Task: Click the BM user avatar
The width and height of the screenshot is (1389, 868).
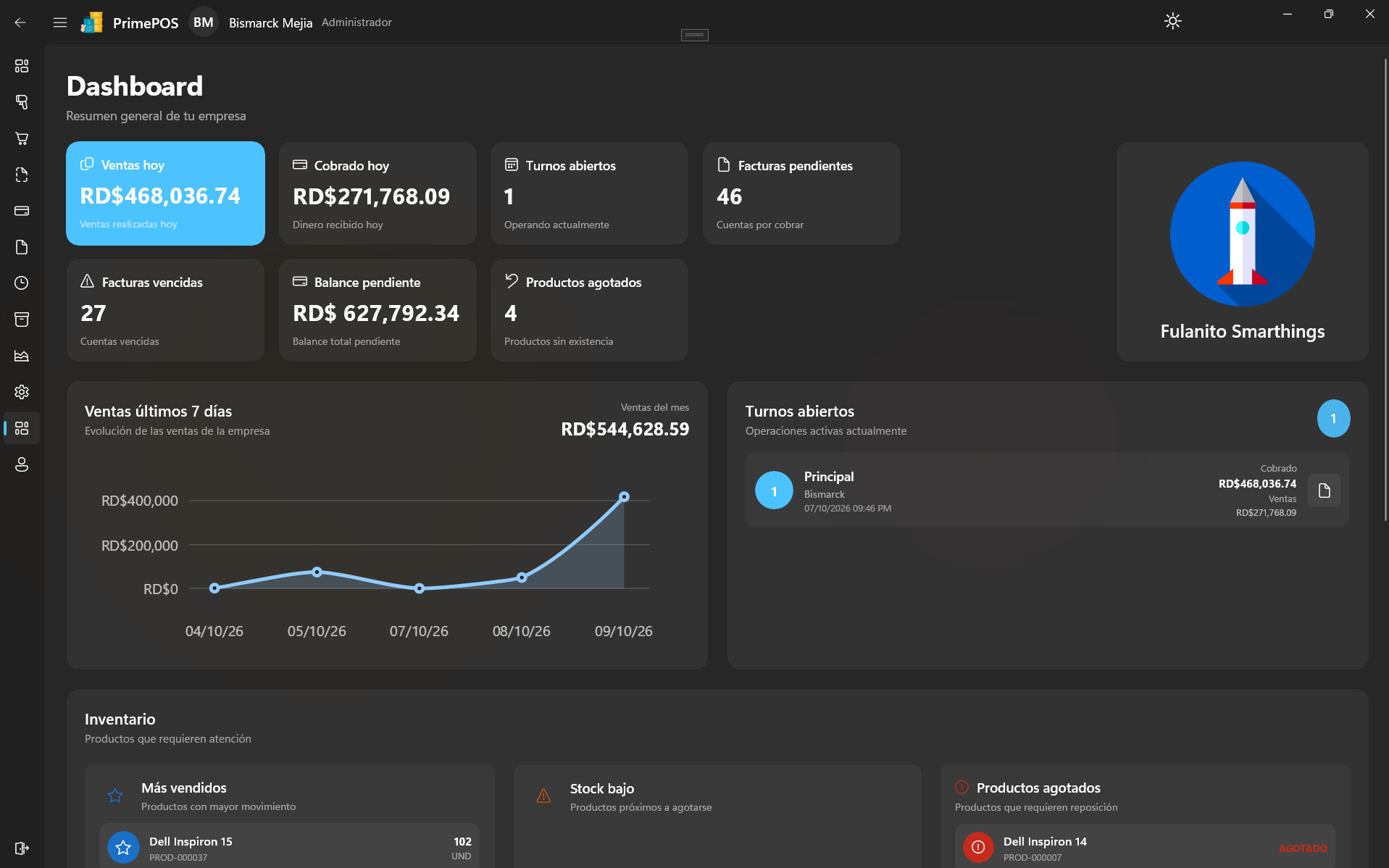Action: point(204,22)
